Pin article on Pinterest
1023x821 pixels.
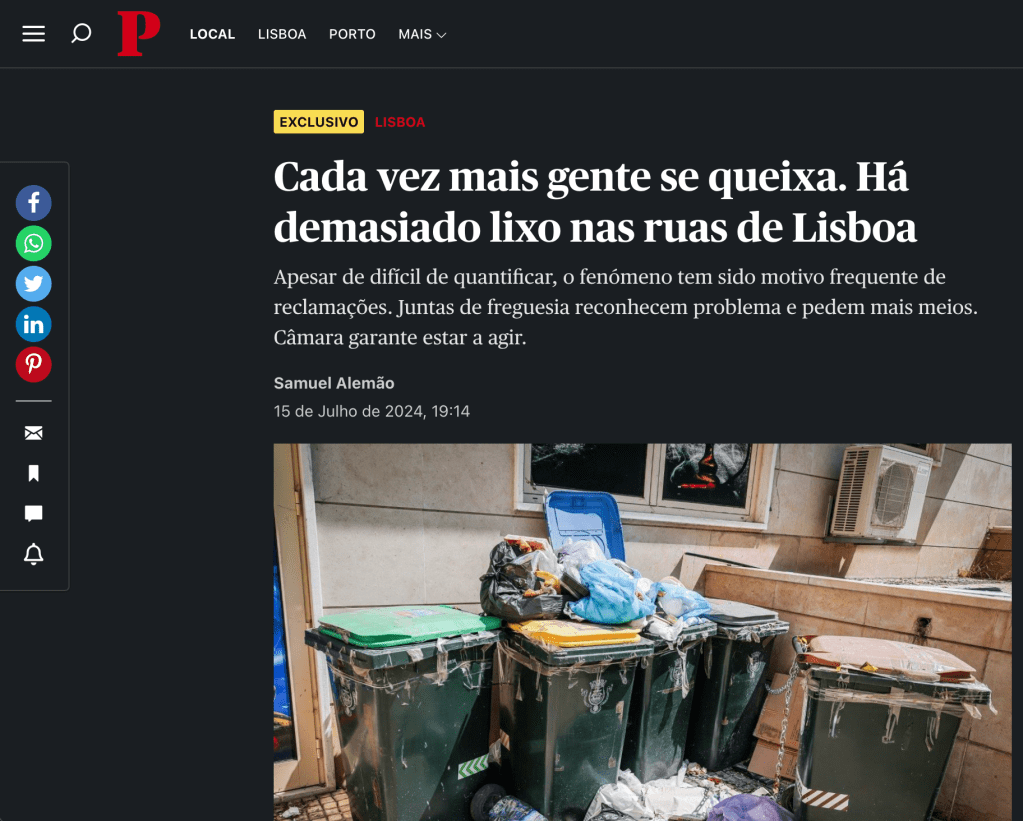coord(33,365)
